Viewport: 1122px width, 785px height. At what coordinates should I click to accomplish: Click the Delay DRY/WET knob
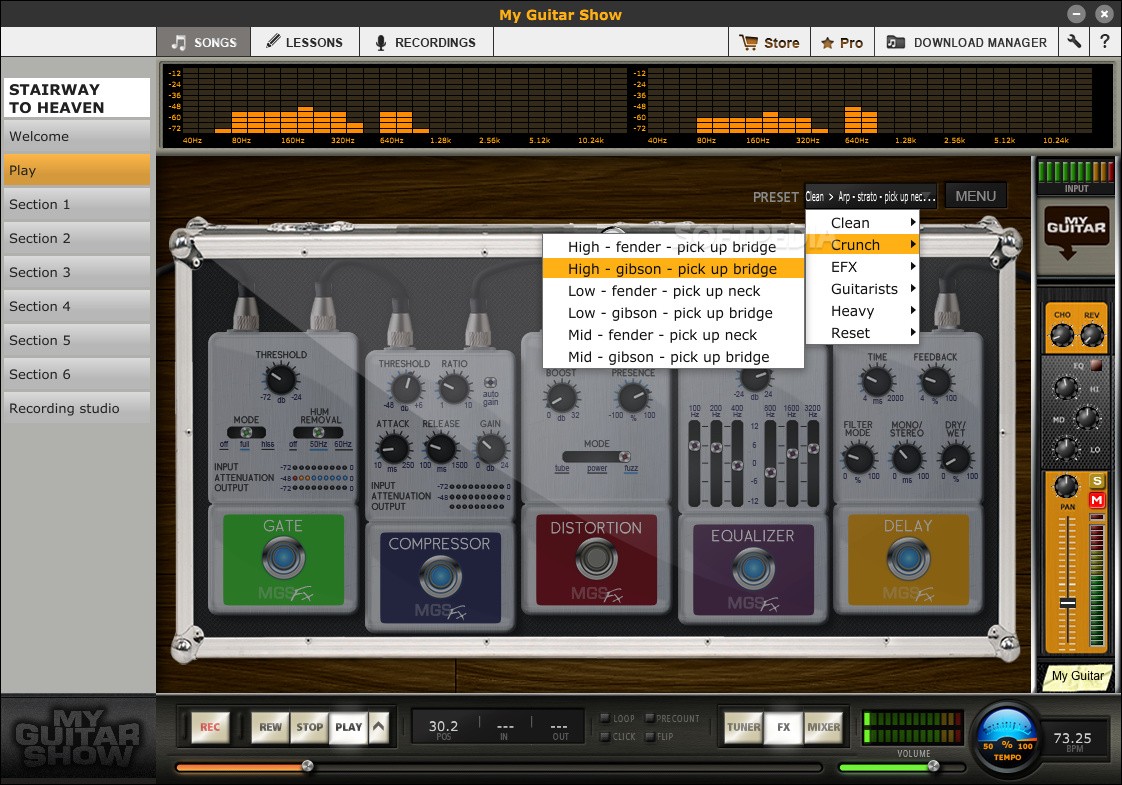(x=955, y=458)
